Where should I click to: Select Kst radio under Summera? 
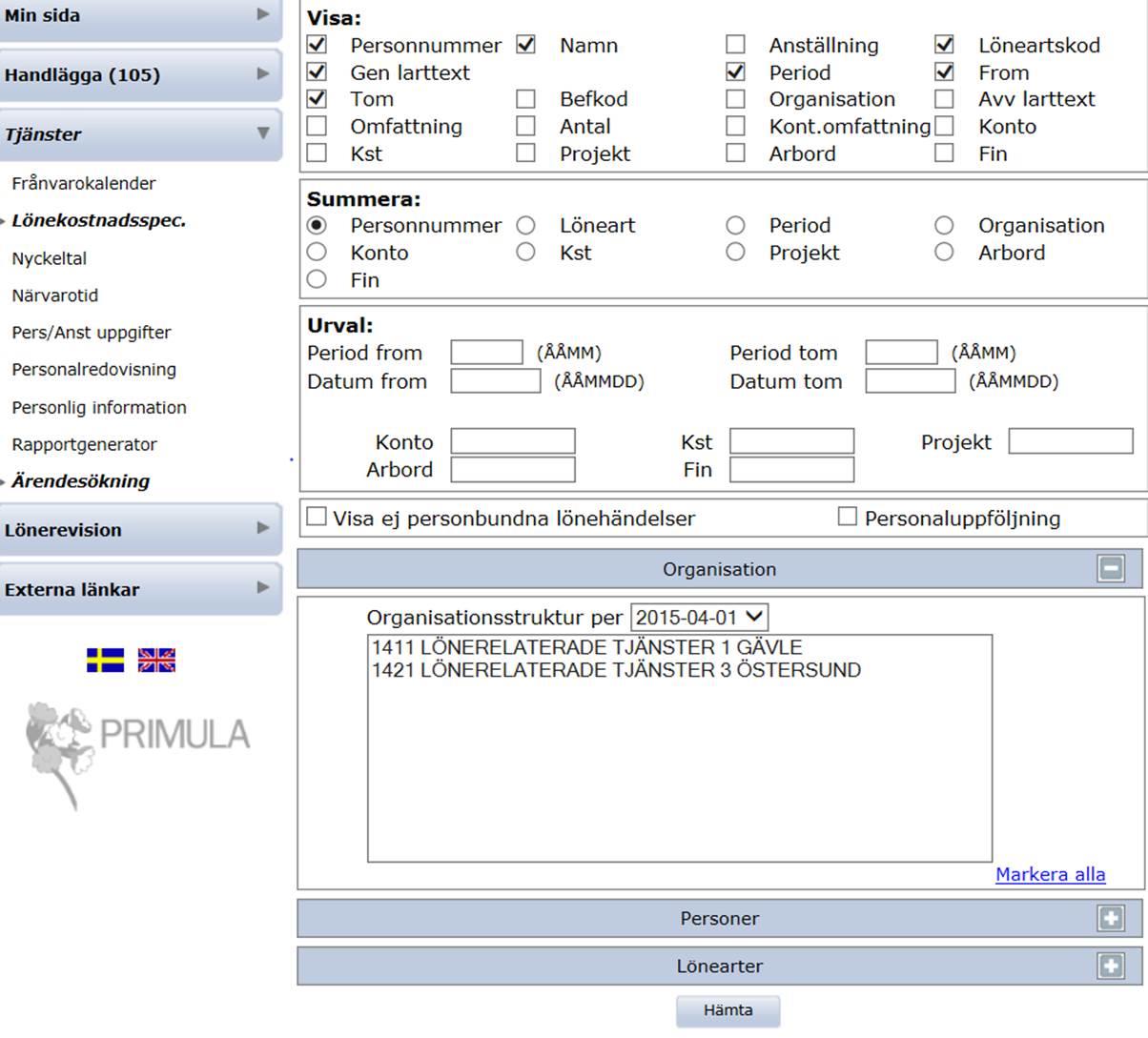click(x=525, y=252)
